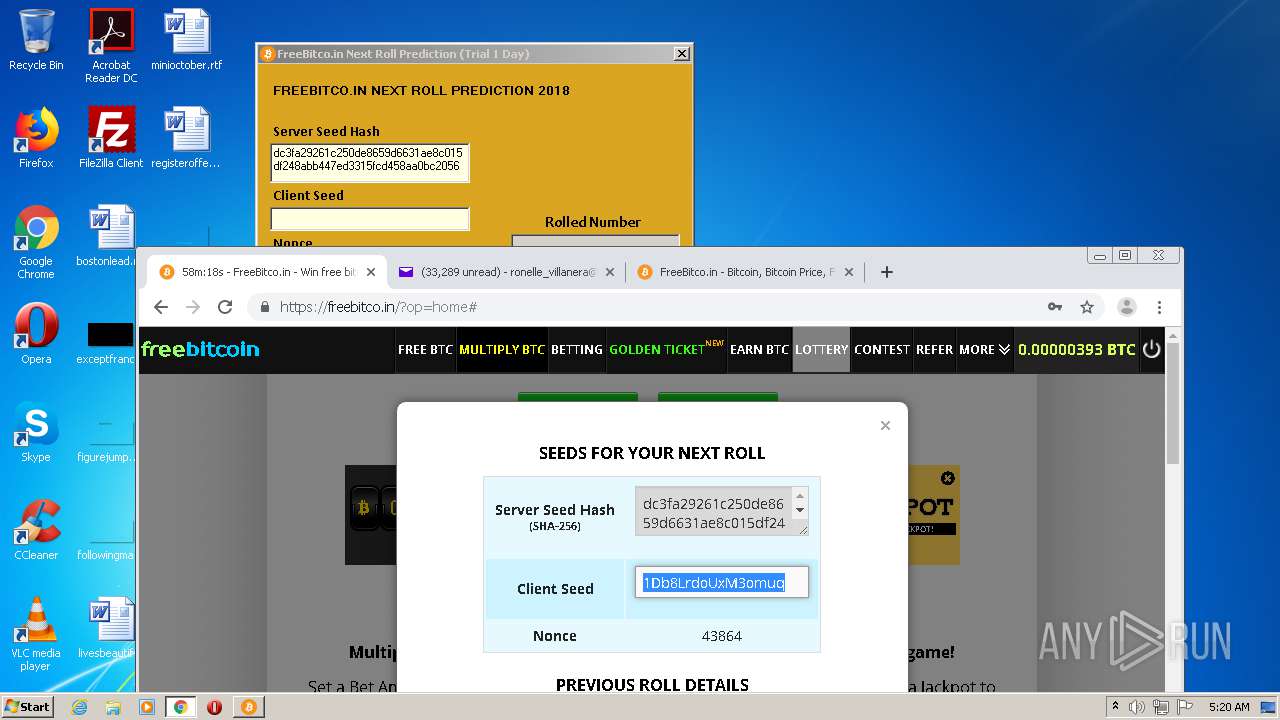Open the volume tray icon
Viewport: 1280px width, 720px height.
[x=1137, y=707]
